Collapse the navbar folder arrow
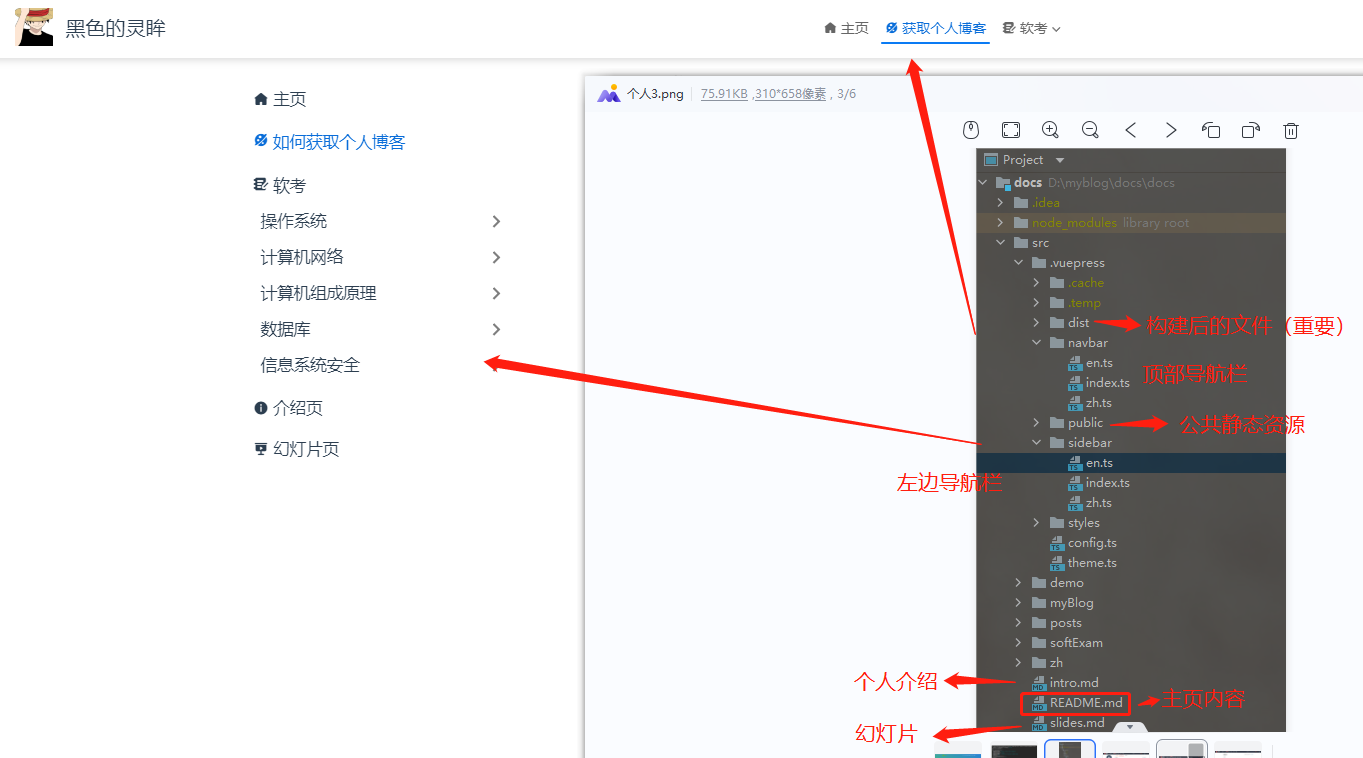Screen dimensions: 1363x758 pyautogui.click(x=1036, y=343)
